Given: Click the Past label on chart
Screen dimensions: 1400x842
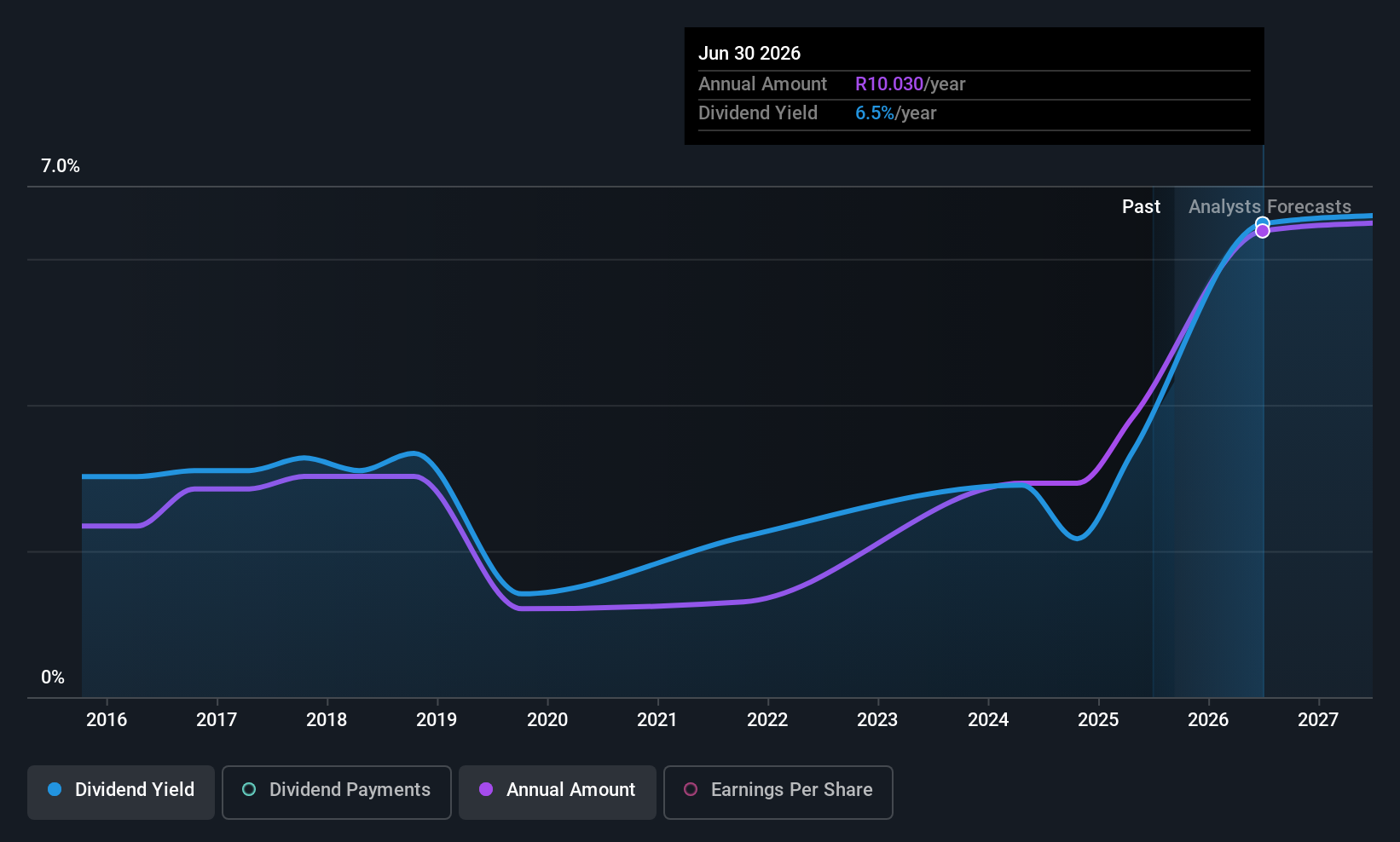Looking at the screenshot, I should click(x=1141, y=207).
